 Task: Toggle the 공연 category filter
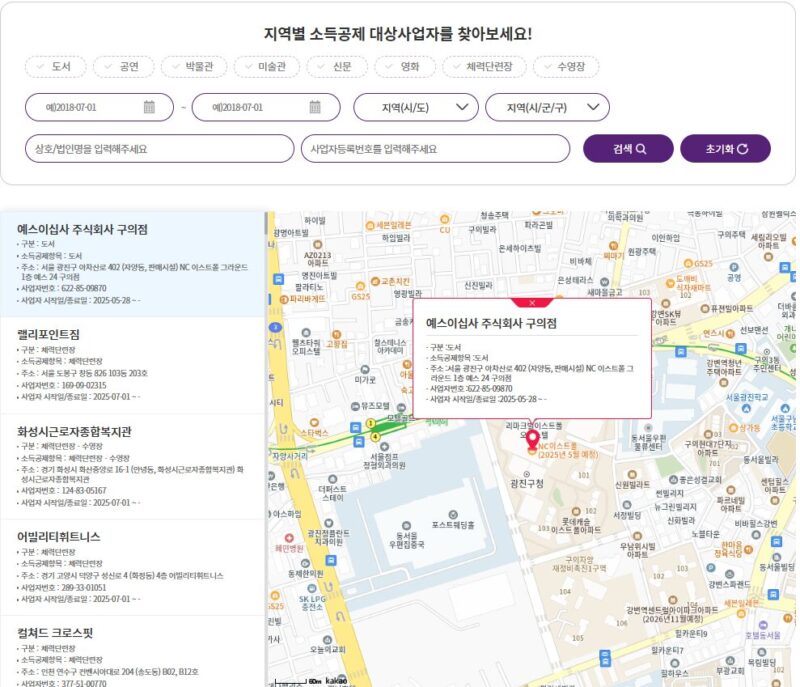pyautogui.click(x=123, y=67)
